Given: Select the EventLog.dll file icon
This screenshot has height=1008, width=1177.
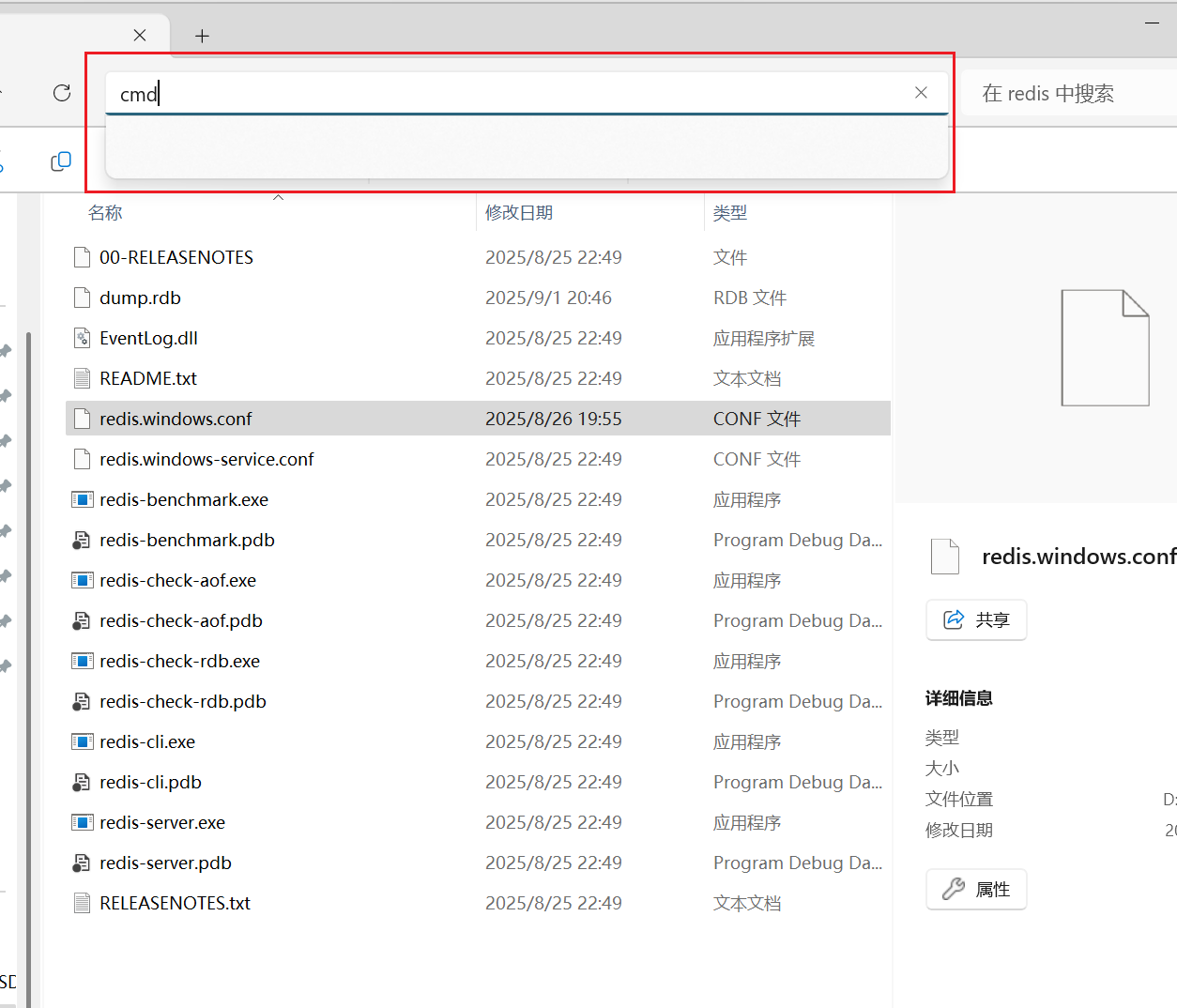Looking at the screenshot, I should click(x=83, y=338).
